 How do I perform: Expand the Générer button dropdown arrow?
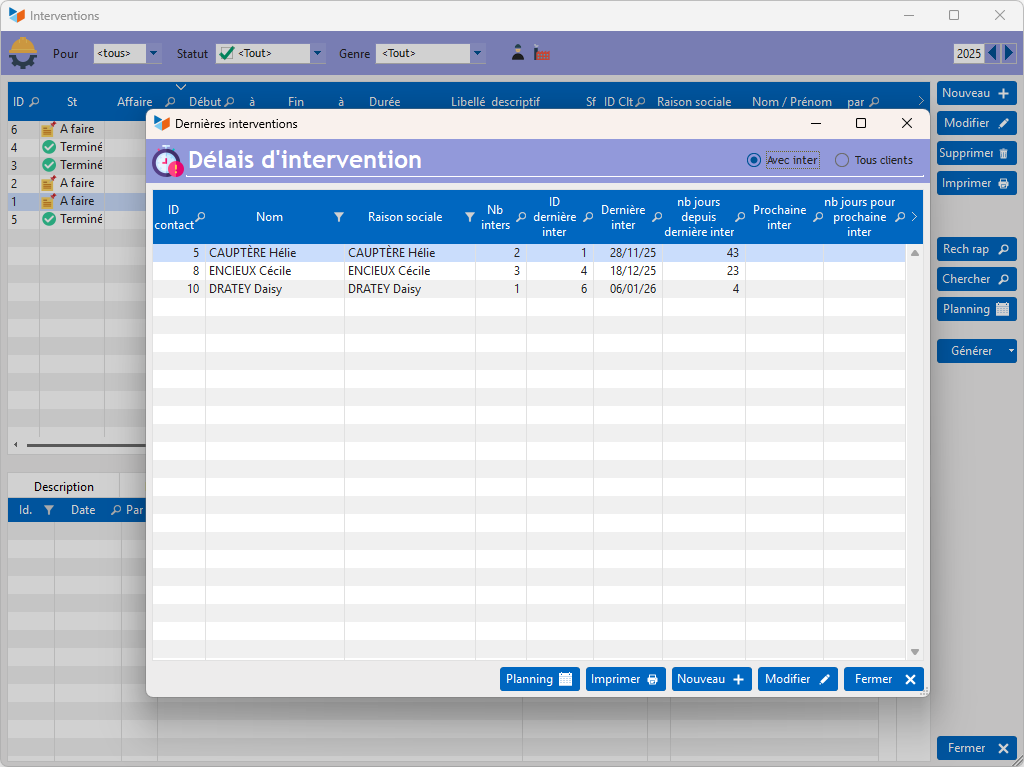point(1011,351)
